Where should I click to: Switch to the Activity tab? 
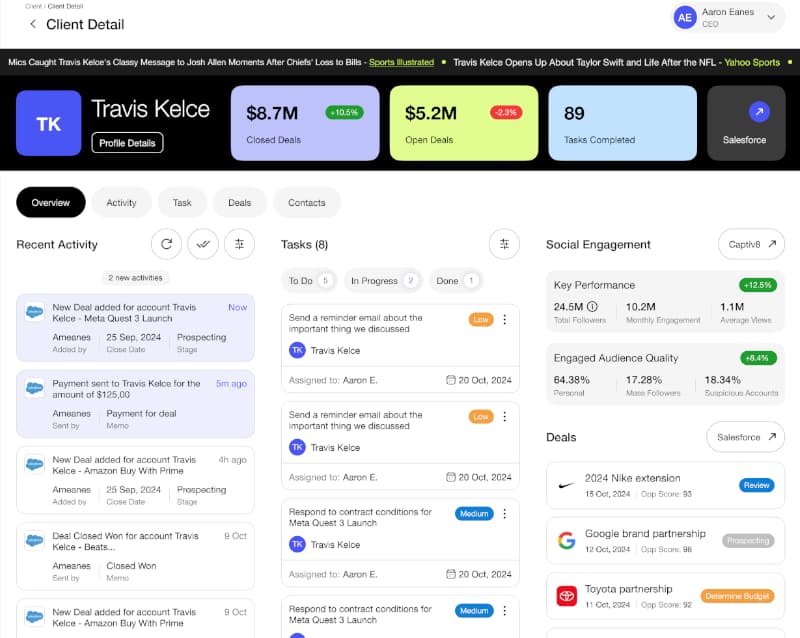[121, 203]
